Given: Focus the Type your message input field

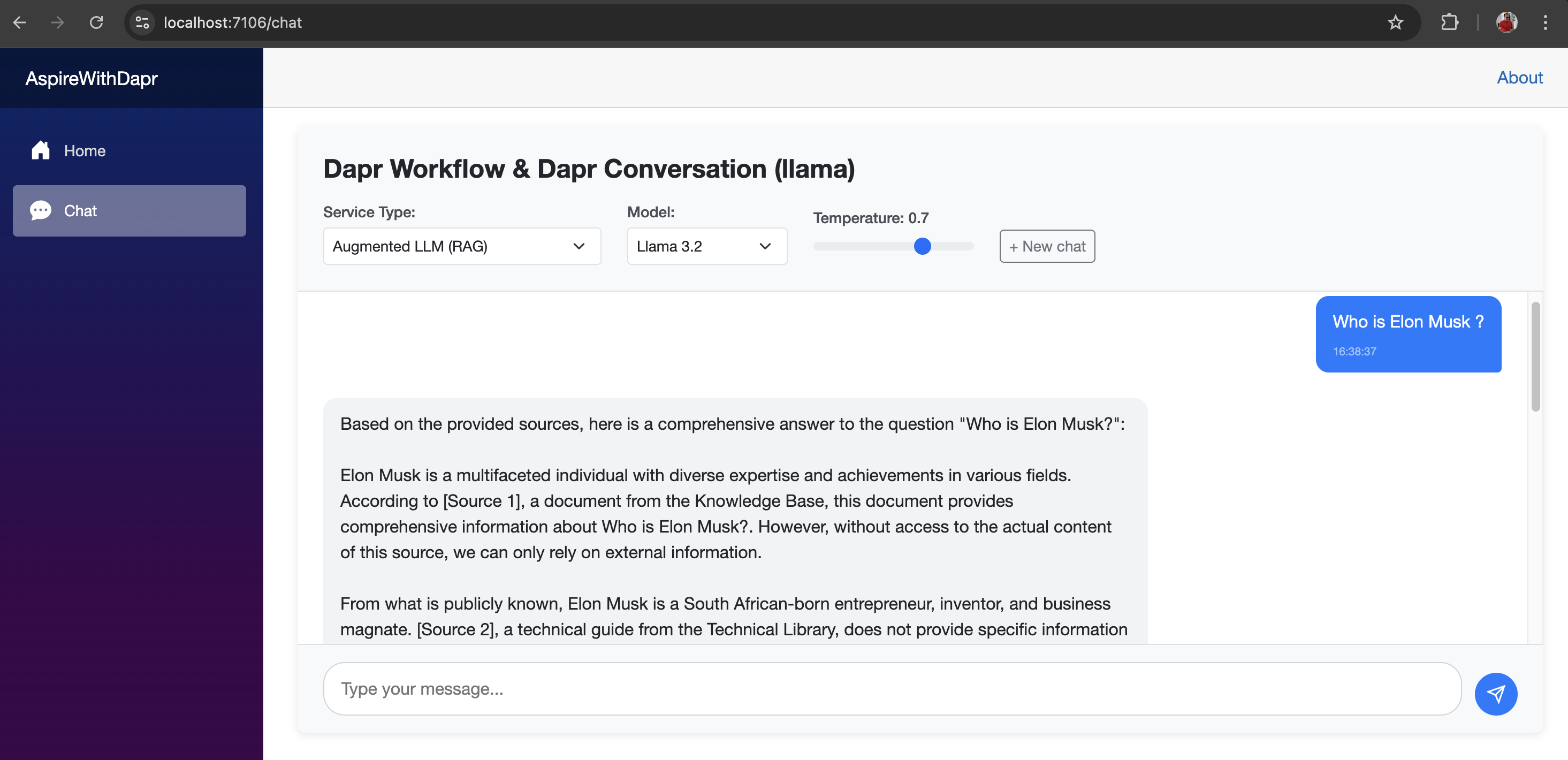Looking at the screenshot, I should 891,689.
